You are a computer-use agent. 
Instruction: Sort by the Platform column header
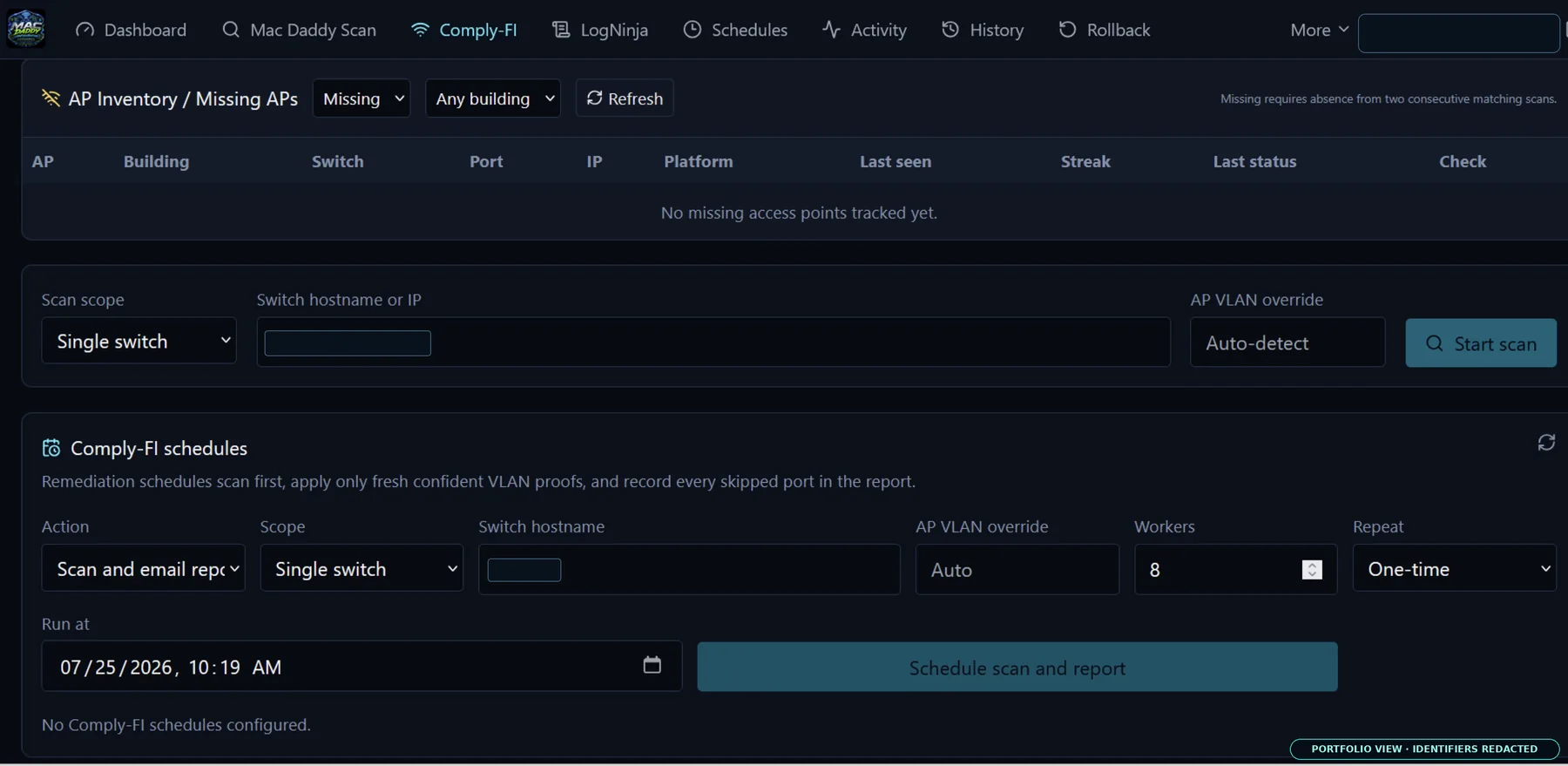tap(699, 161)
